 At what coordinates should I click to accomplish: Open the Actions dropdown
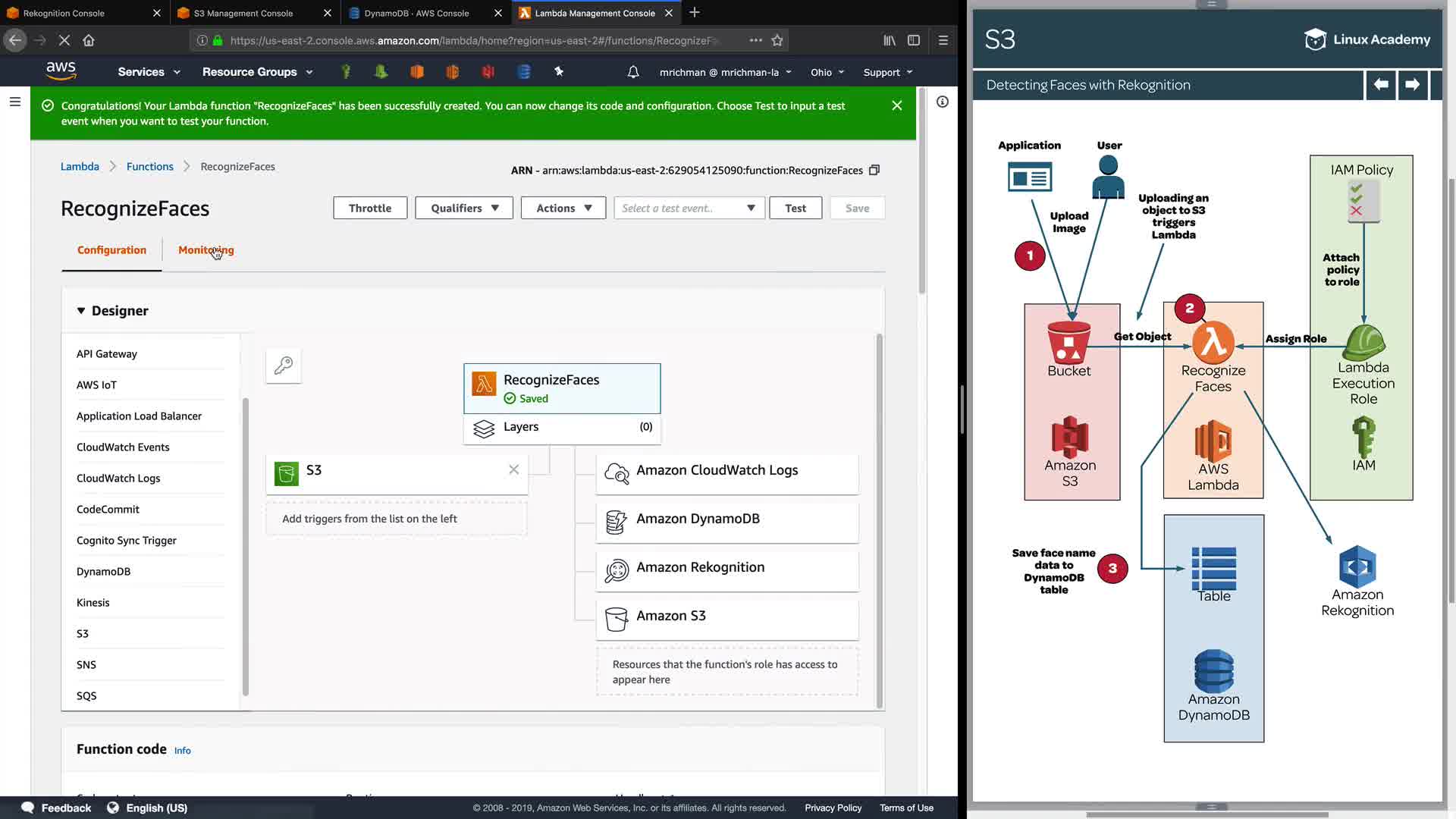pyautogui.click(x=563, y=208)
